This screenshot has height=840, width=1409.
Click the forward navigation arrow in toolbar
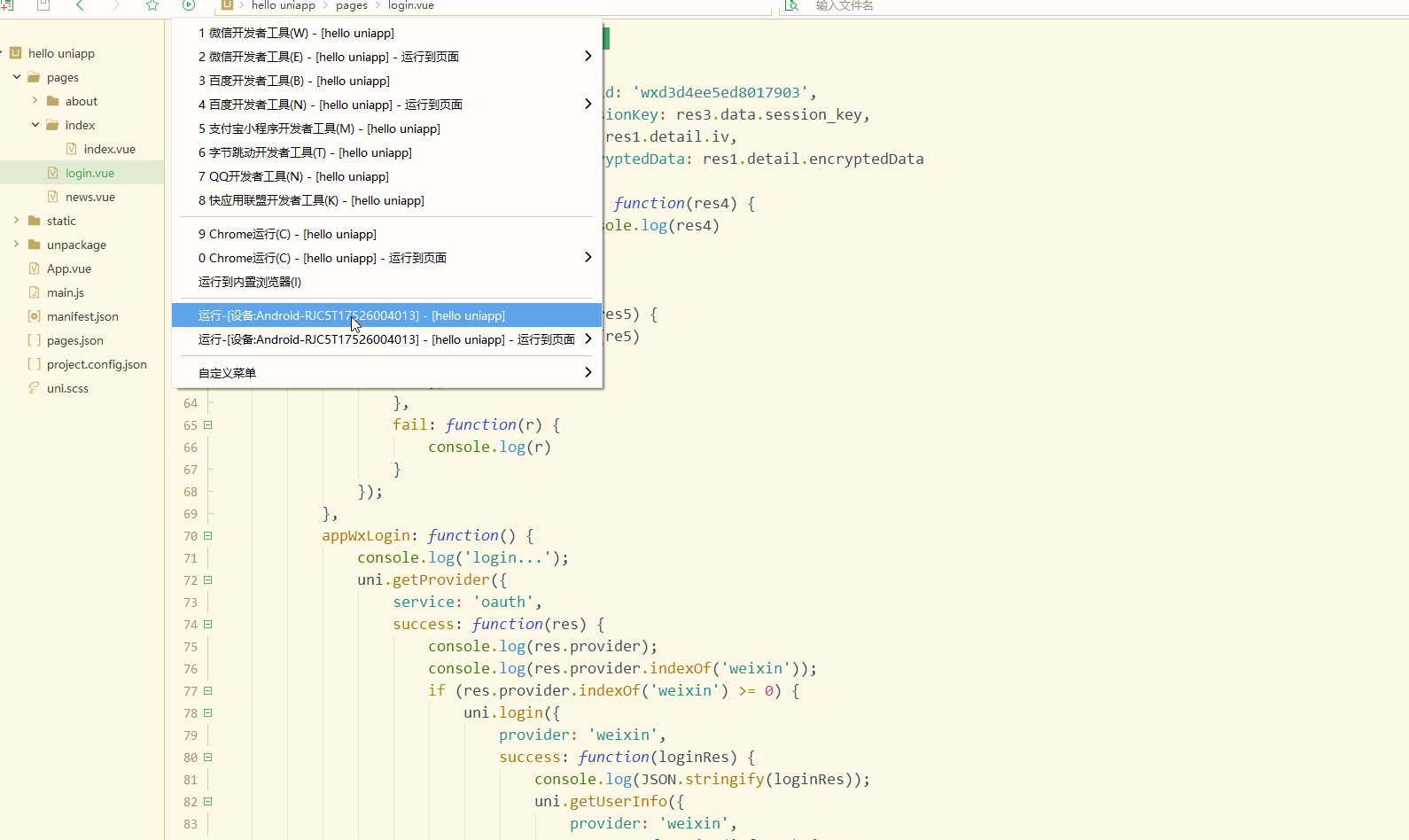[x=116, y=5]
